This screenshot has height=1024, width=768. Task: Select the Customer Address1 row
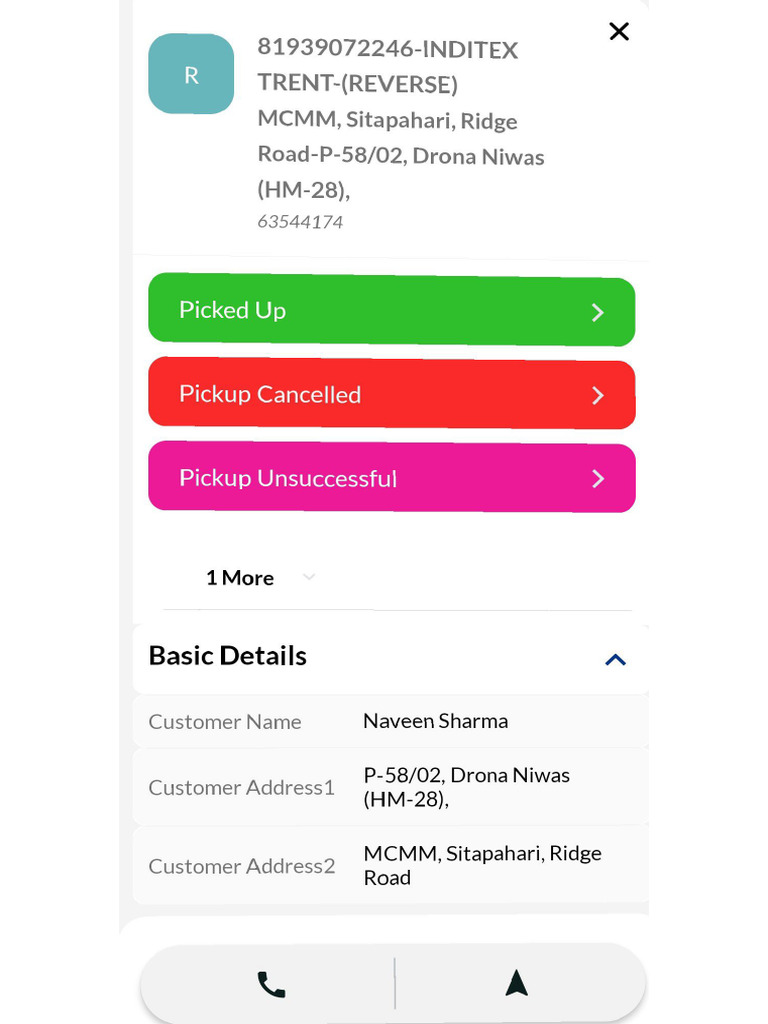390,787
